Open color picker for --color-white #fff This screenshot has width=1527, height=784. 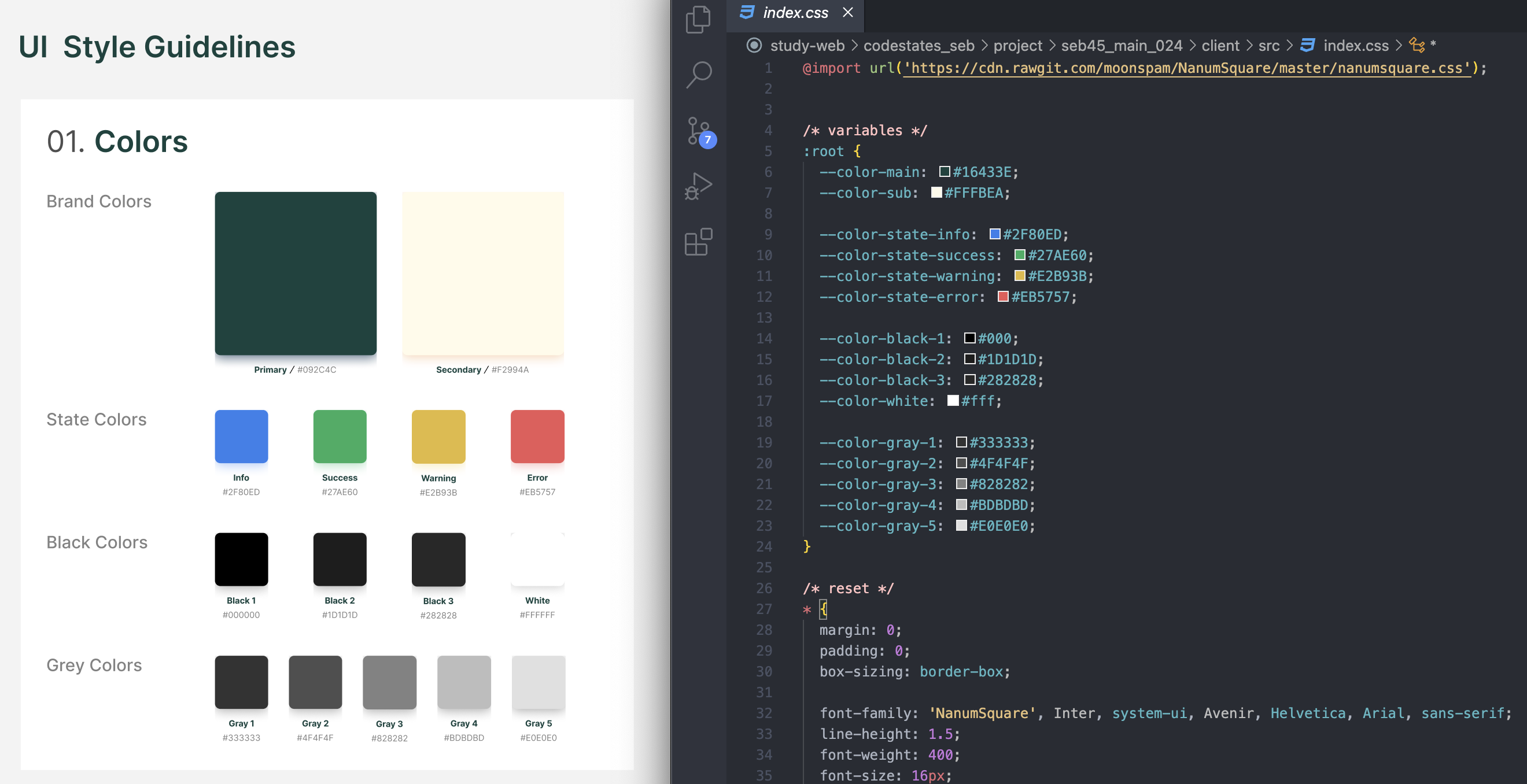[953, 401]
